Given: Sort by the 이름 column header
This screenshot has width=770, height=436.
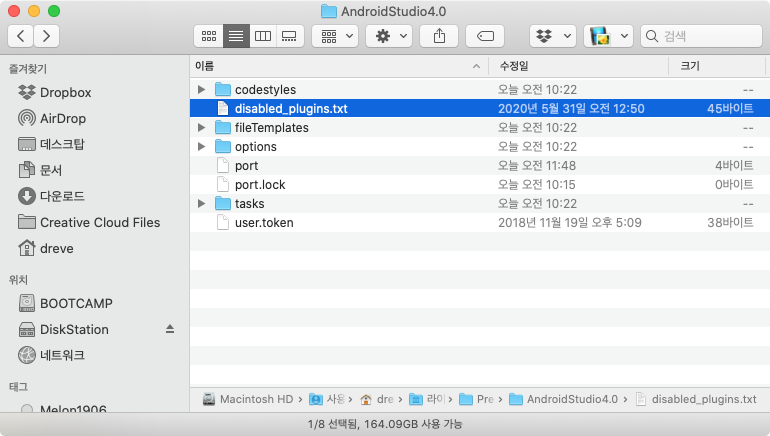Looking at the screenshot, I should pyautogui.click(x=339, y=66).
